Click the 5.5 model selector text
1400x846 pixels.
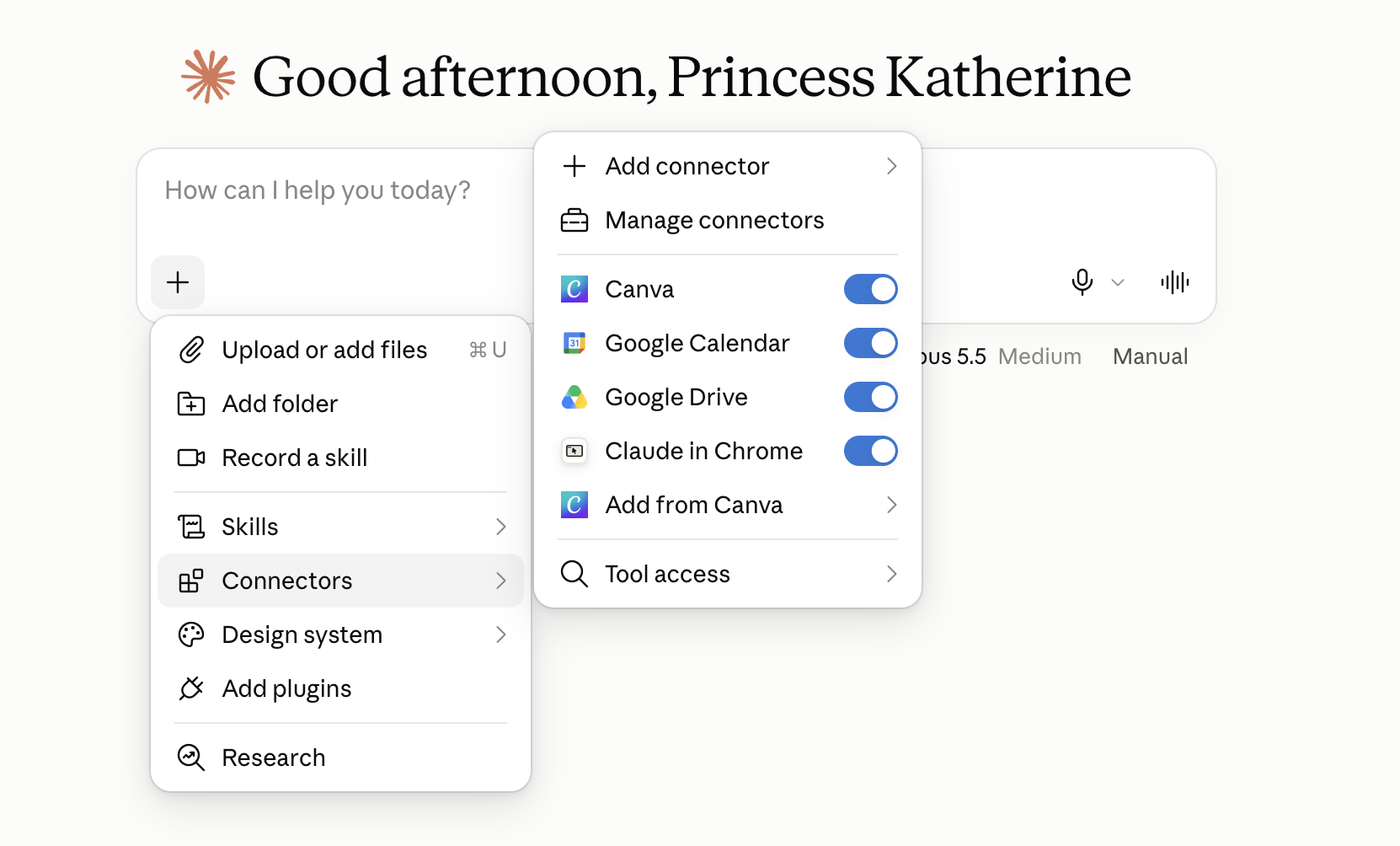pos(971,356)
